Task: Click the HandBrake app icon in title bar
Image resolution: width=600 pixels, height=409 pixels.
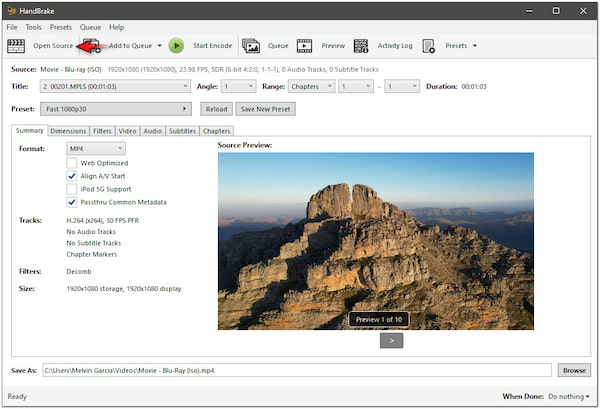Action: point(10,9)
